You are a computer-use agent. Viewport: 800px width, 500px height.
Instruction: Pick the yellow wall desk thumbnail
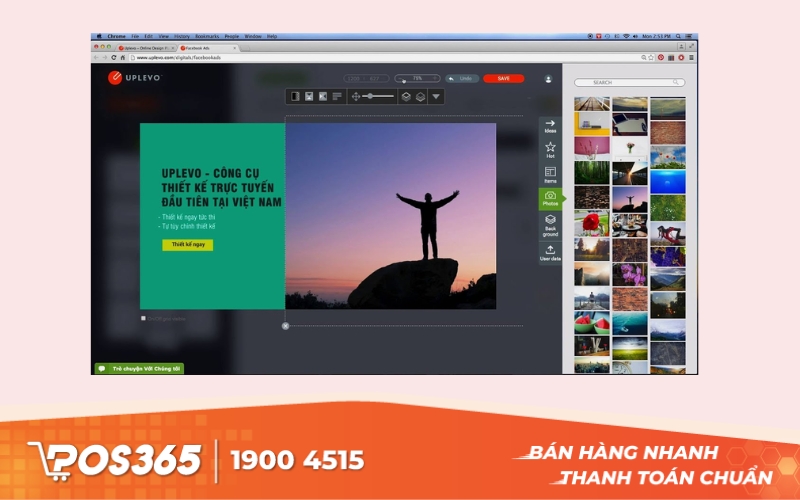pos(592,124)
